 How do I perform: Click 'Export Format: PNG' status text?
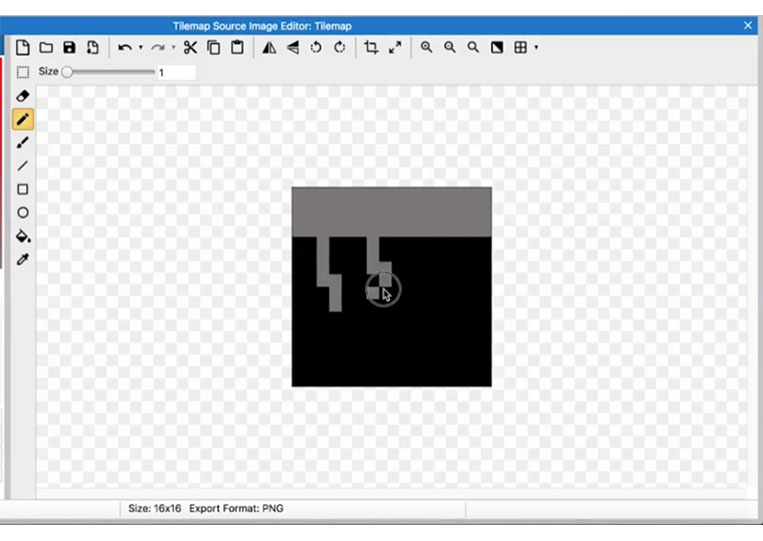click(236, 508)
